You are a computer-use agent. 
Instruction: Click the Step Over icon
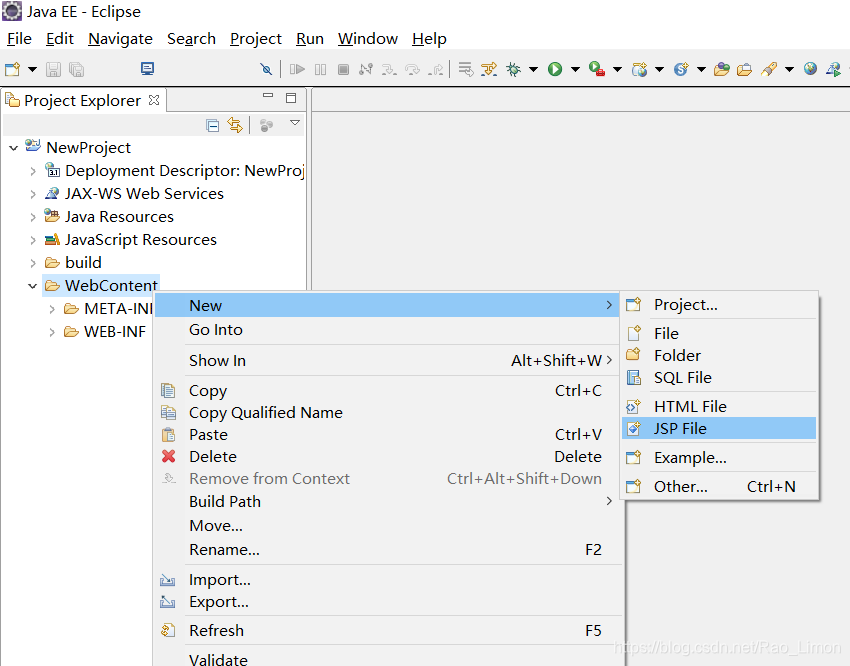[413, 69]
